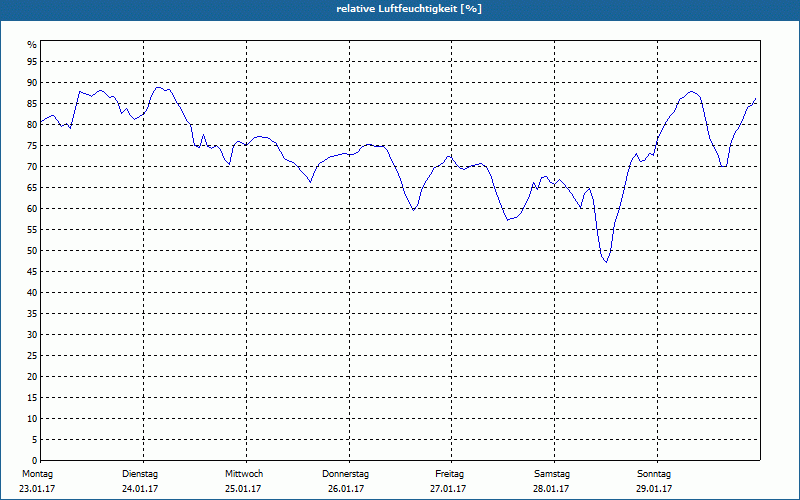Click the '10' y-axis value

(32, 418)
